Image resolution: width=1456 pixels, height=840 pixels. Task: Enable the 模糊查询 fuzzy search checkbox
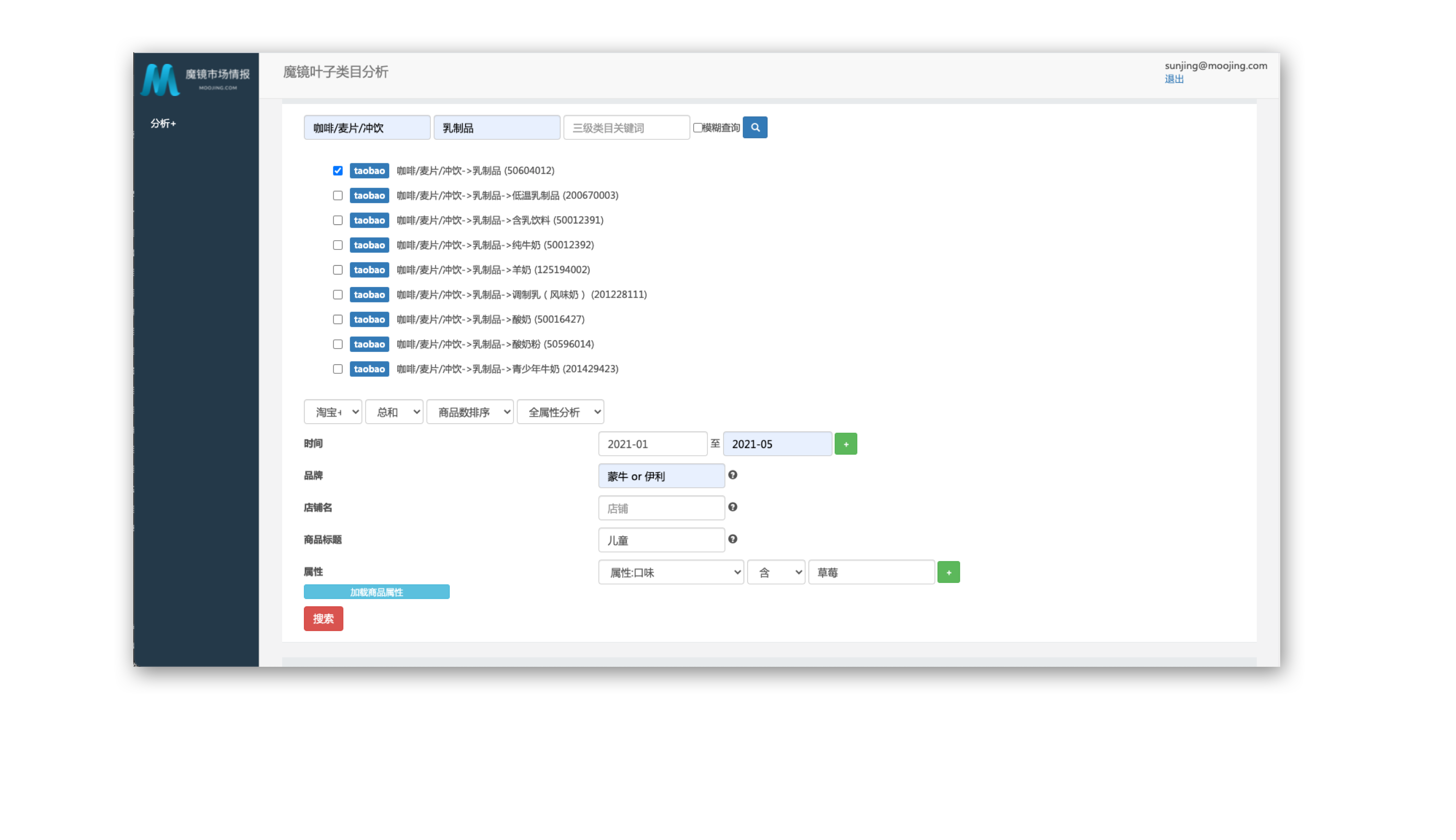pos(697,128)
